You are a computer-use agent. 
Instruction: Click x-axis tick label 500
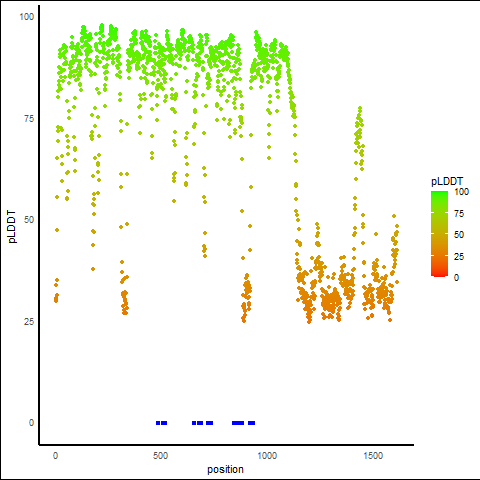[160, 456]
